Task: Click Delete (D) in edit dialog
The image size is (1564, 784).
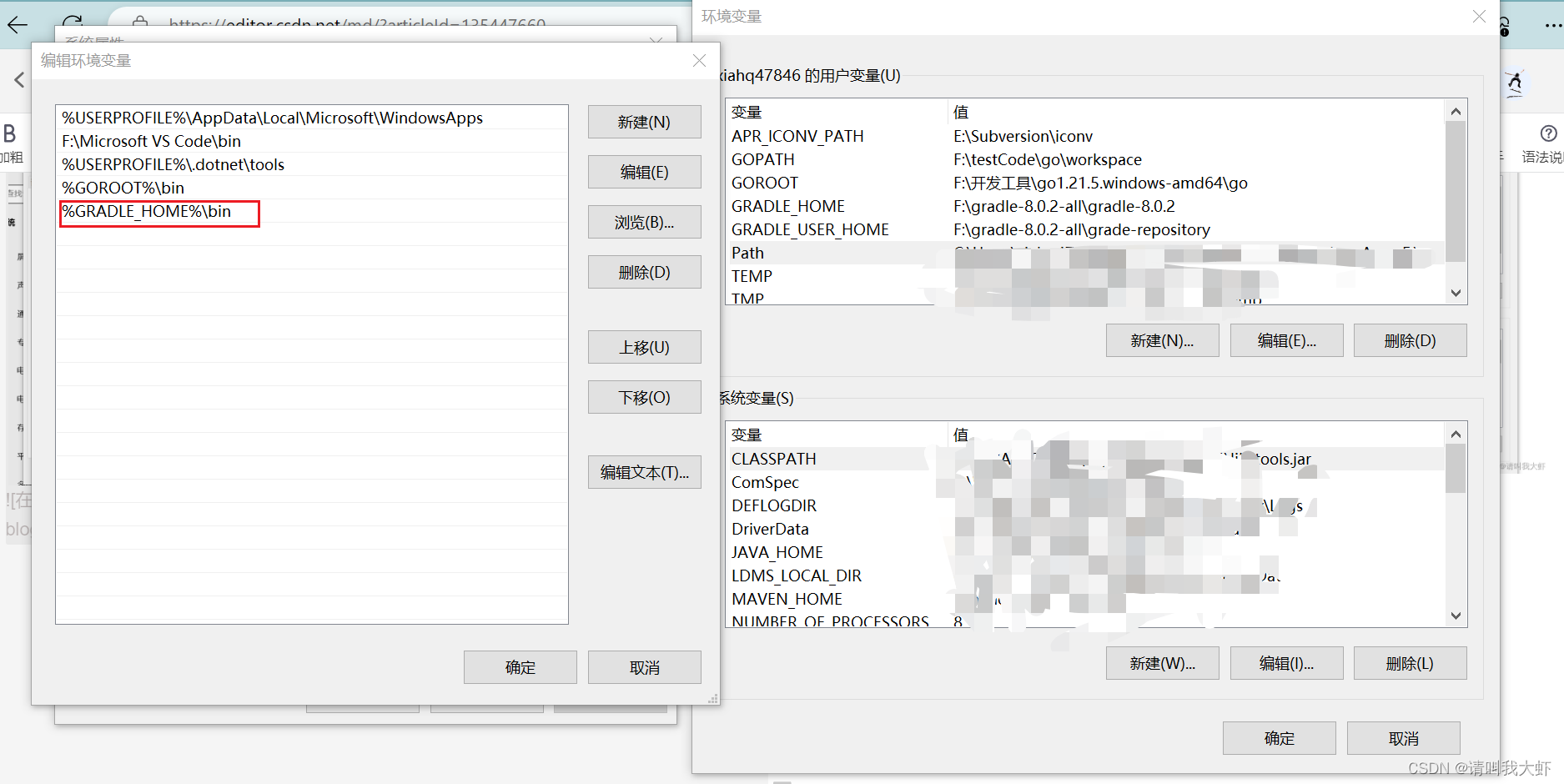Action: pyautogui.click(x=644, y=272)
